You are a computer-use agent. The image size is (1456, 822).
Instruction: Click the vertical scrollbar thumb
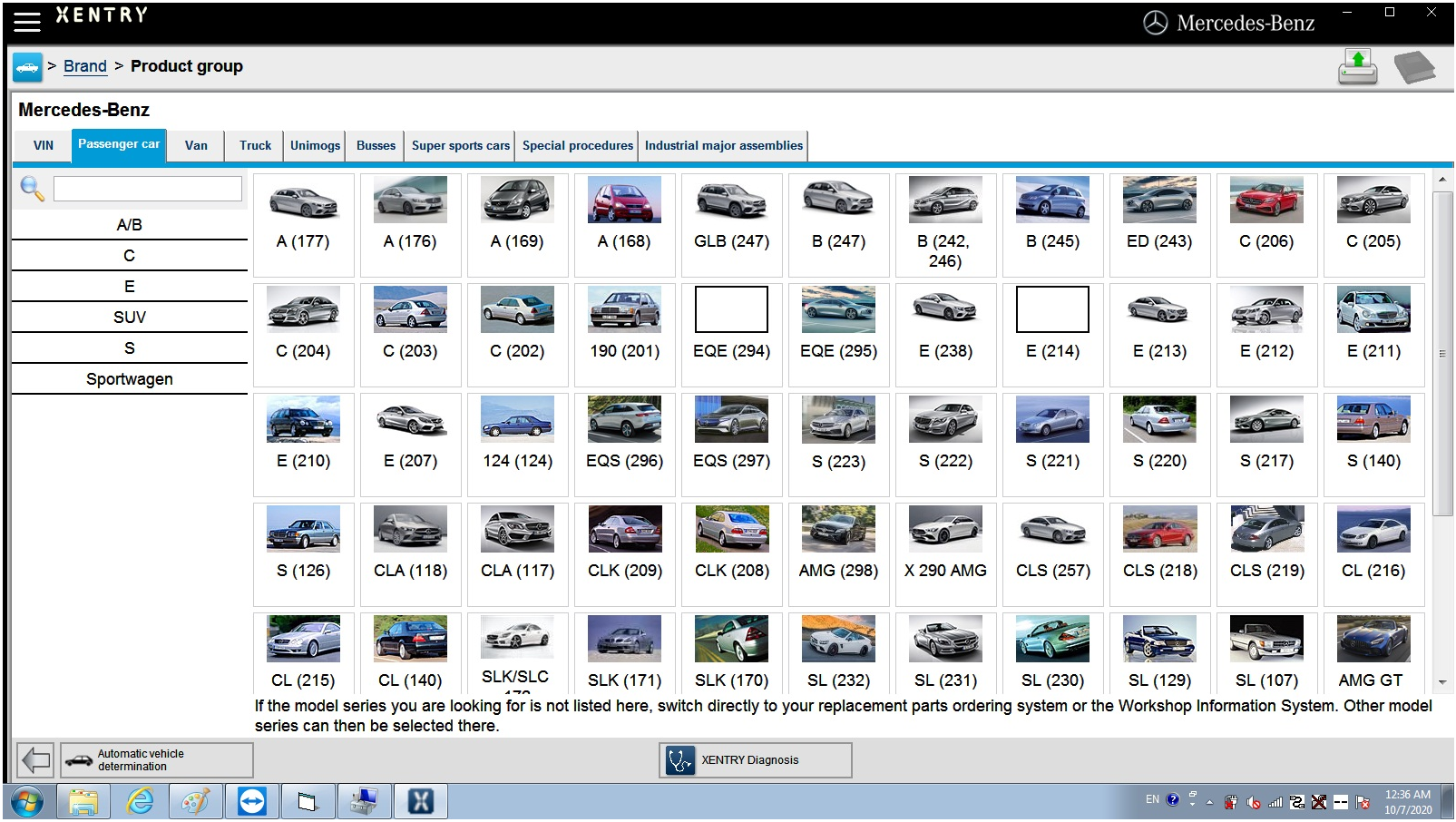click(x=1442, y=353)
